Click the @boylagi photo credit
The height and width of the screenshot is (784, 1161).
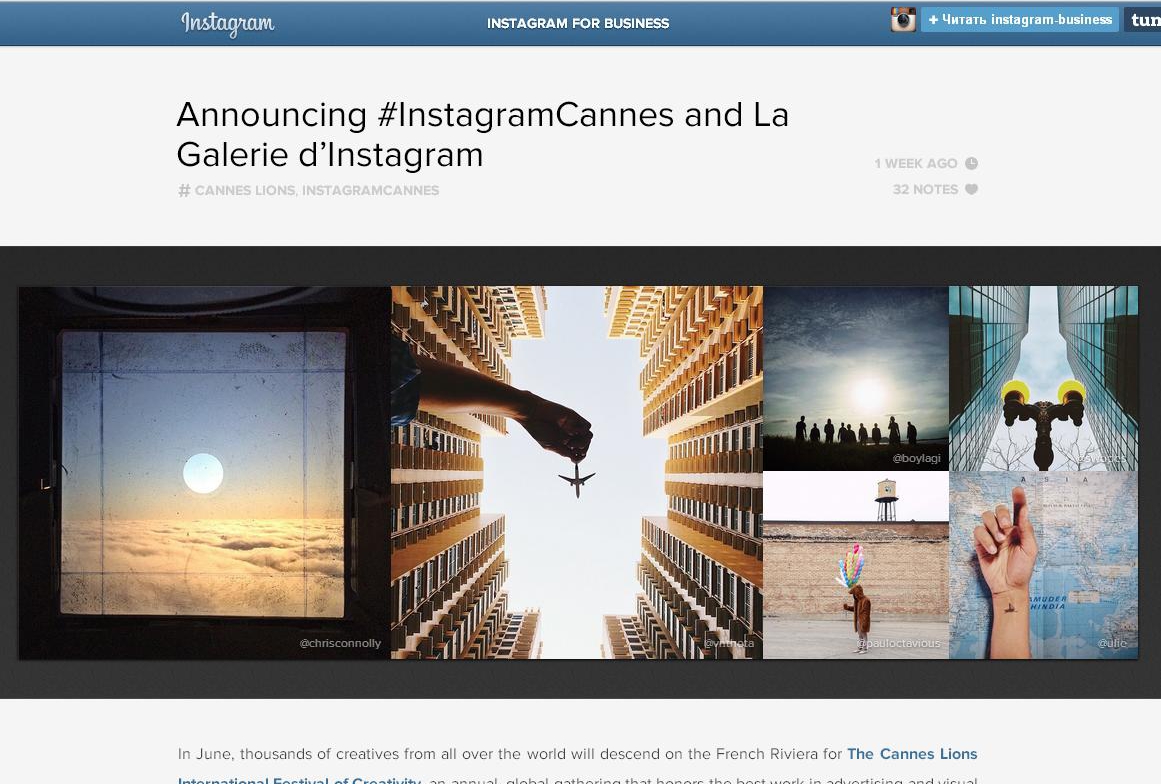(916, 458)
